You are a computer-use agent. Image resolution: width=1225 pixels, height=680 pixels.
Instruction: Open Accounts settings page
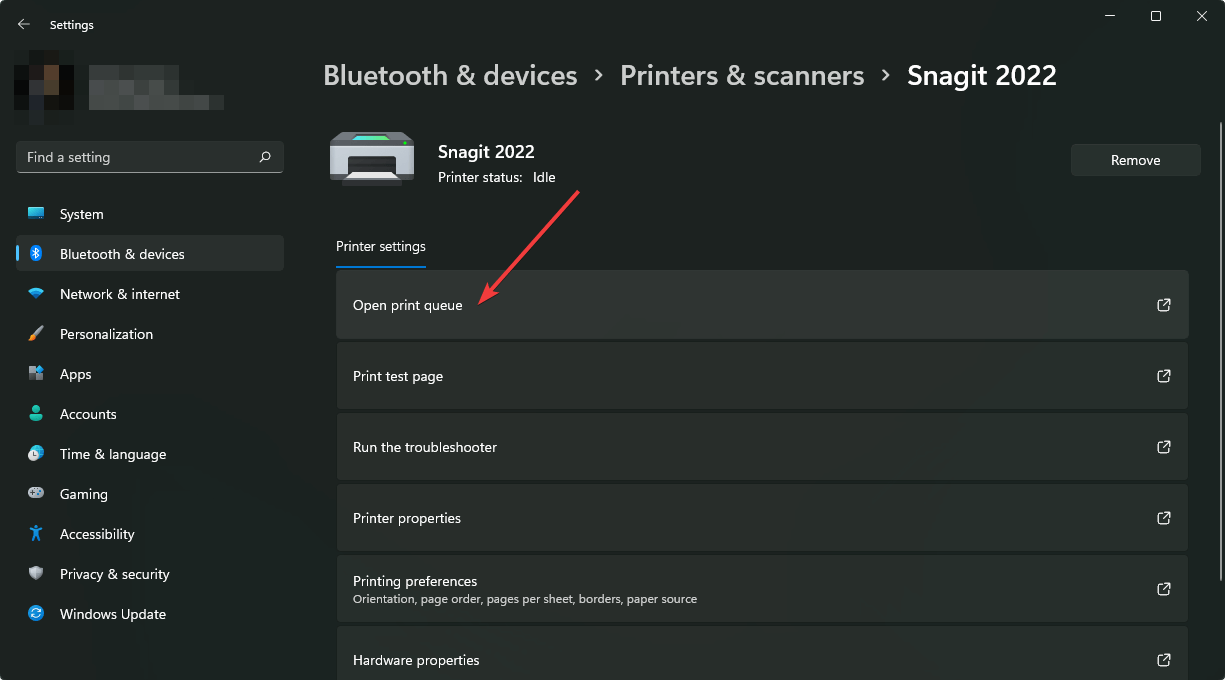tap(88, 414)
